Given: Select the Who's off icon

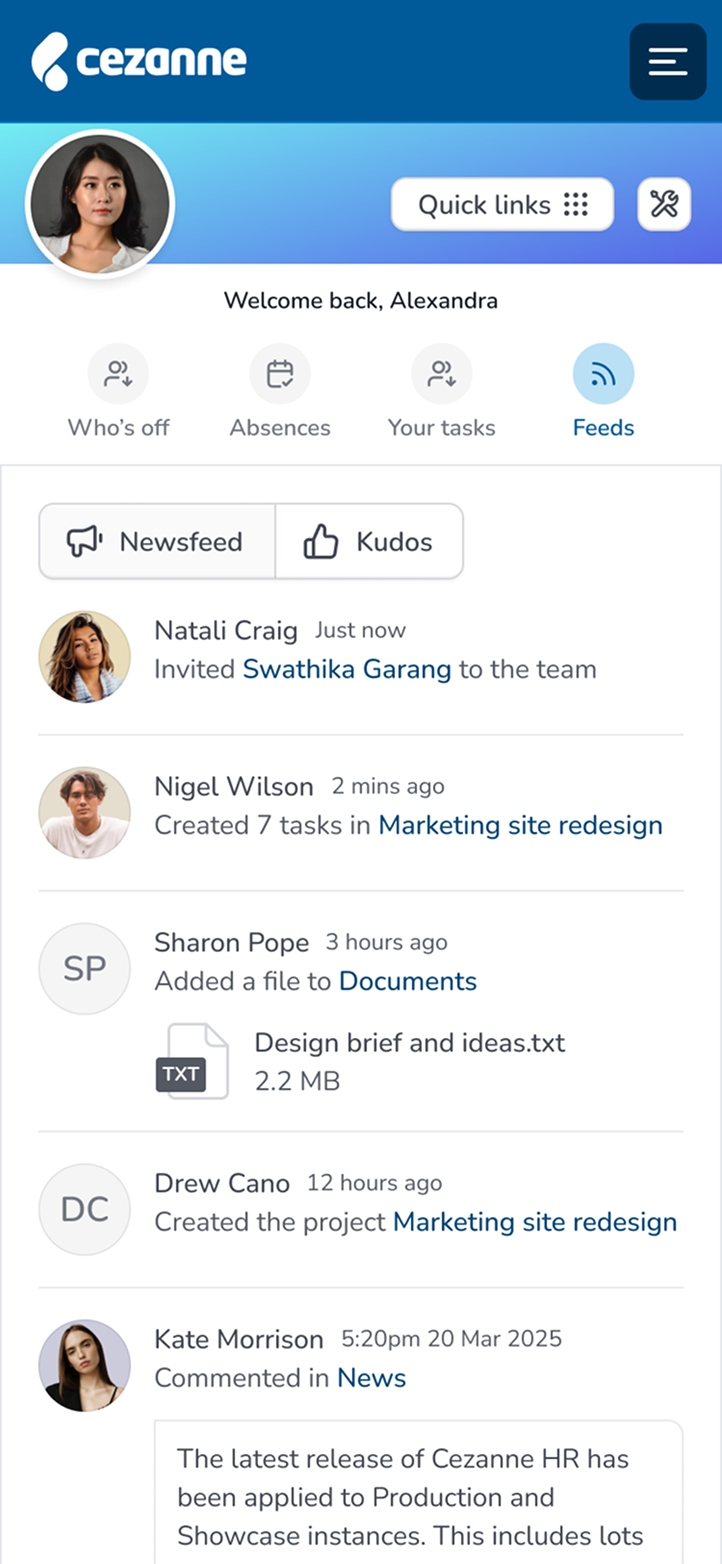Looking at the screenshot, I should (x=118, y=374).
